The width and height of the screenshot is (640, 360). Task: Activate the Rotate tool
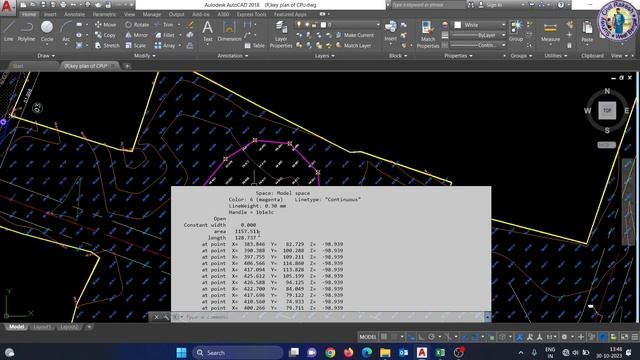point(137,25)
